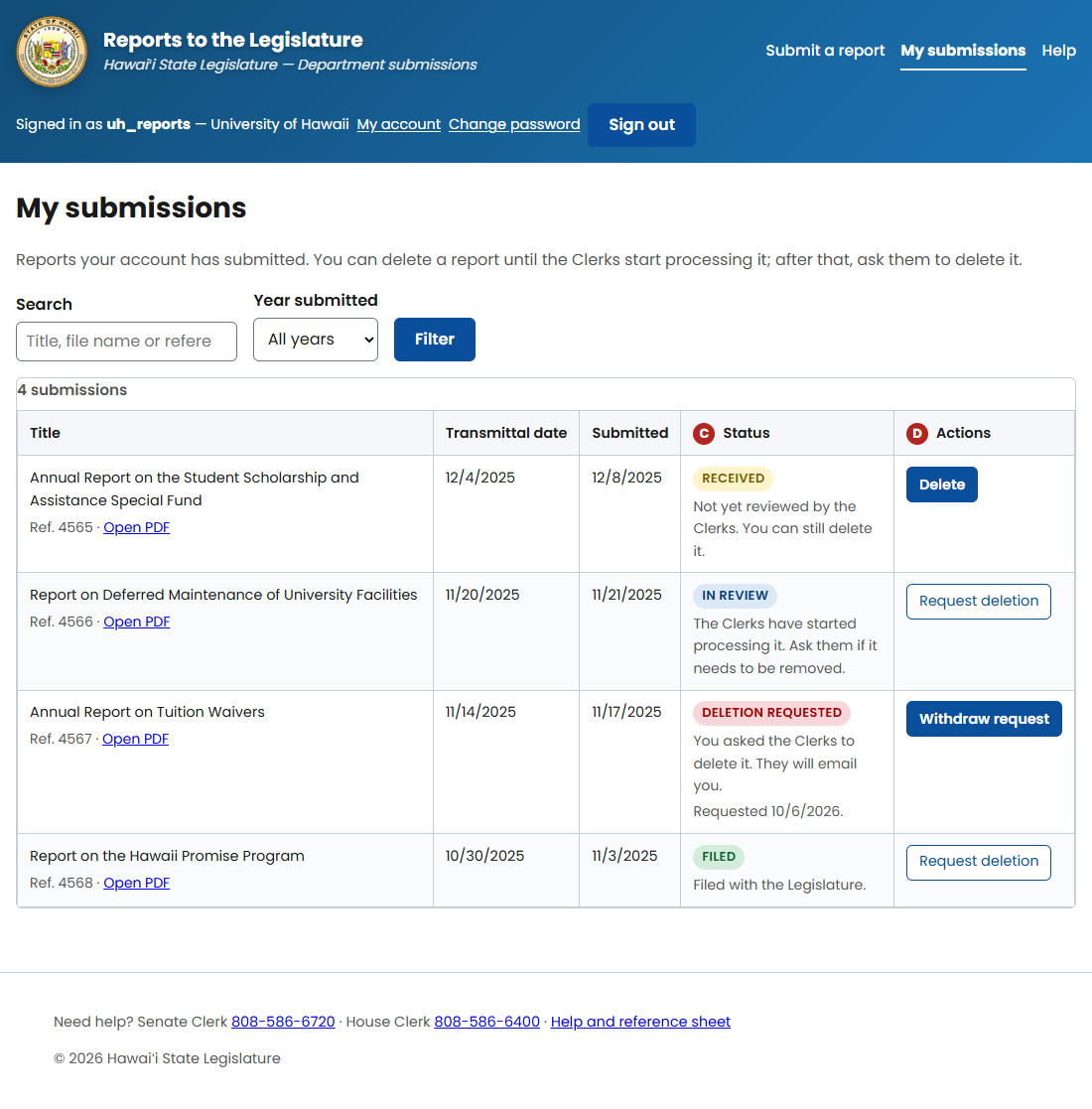Open the Submit a report page
The width and height of the screenshot is (1092, 1109).
tap(825, 51)
